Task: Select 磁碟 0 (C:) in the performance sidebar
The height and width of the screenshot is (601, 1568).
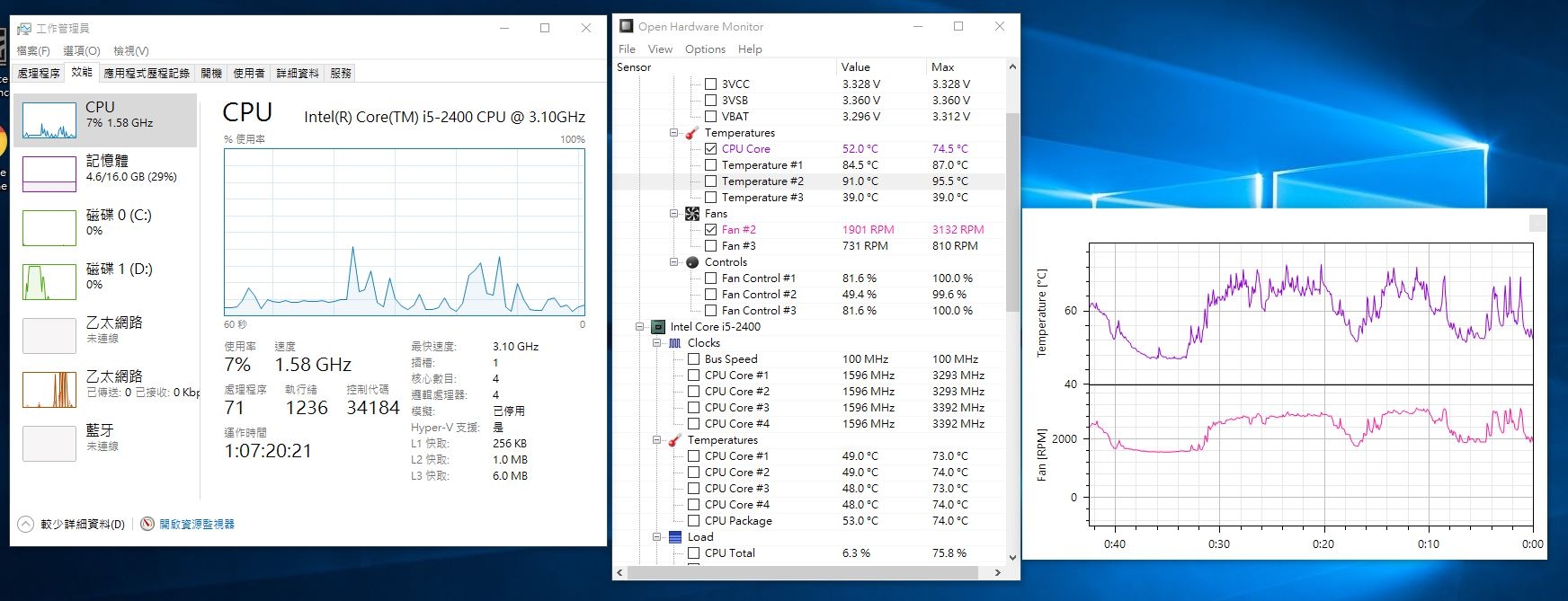Action: pyautogui.click(x=106, y=228)
